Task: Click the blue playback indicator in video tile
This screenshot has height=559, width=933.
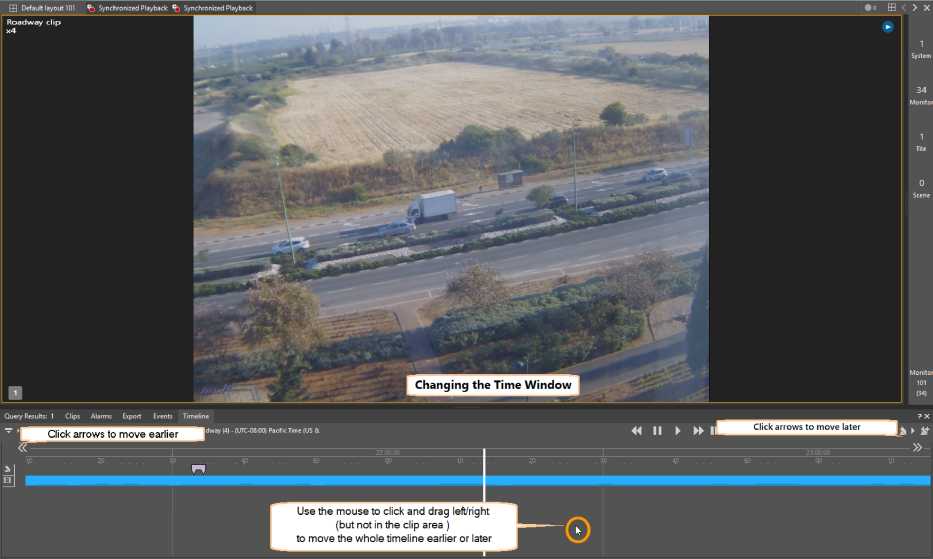Action: coord(887,27)
